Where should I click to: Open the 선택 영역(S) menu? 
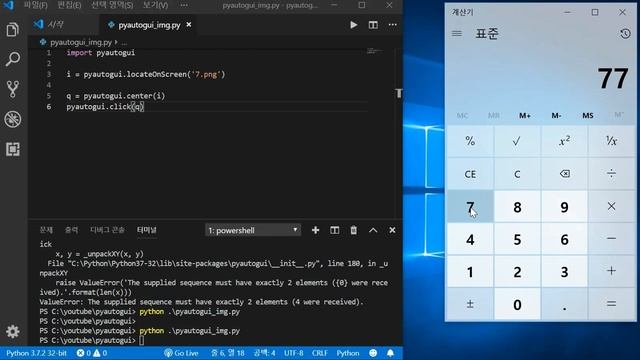point(112,5)
